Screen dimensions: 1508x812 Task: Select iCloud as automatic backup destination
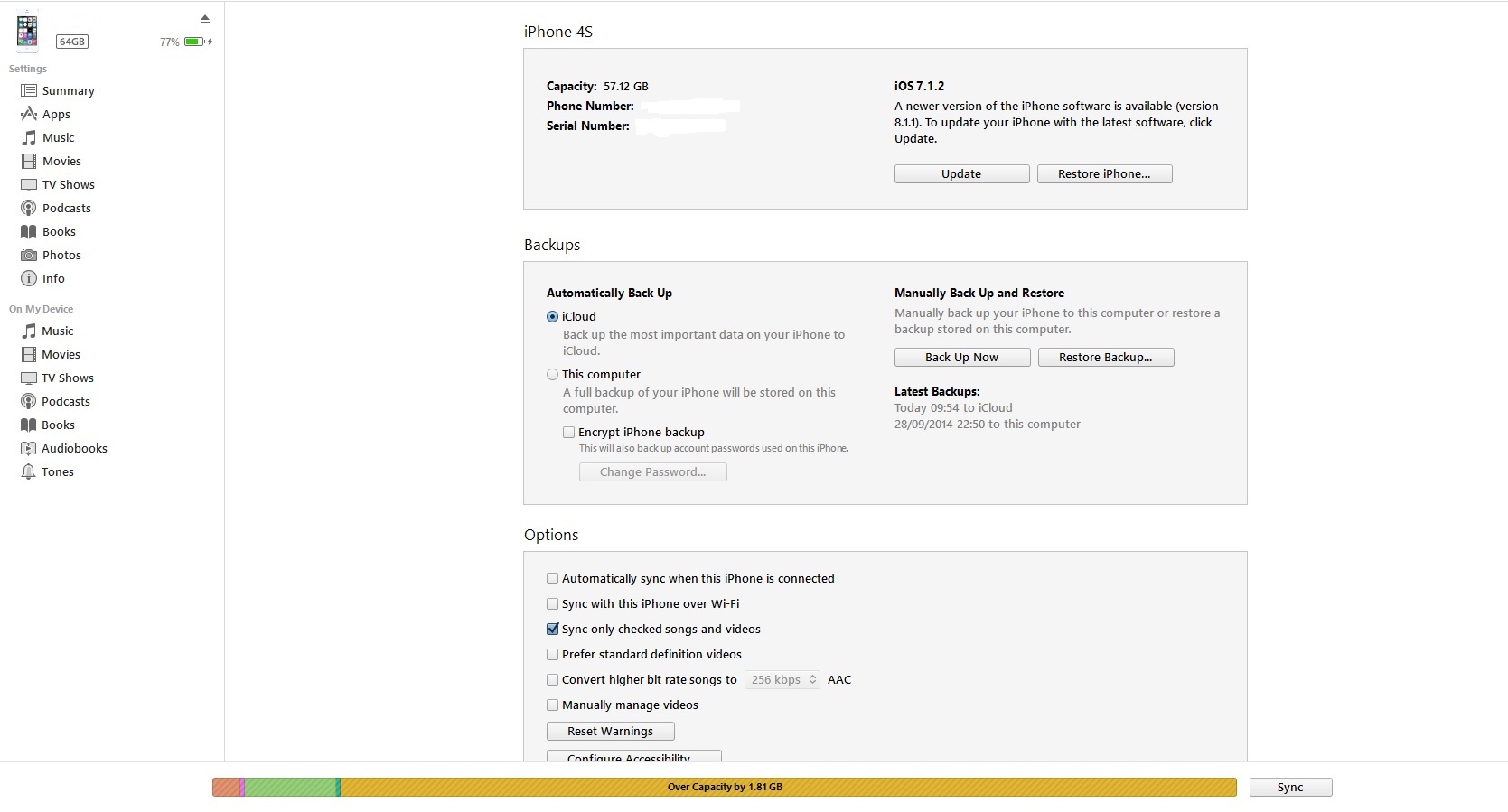click(x=552, y=317)
